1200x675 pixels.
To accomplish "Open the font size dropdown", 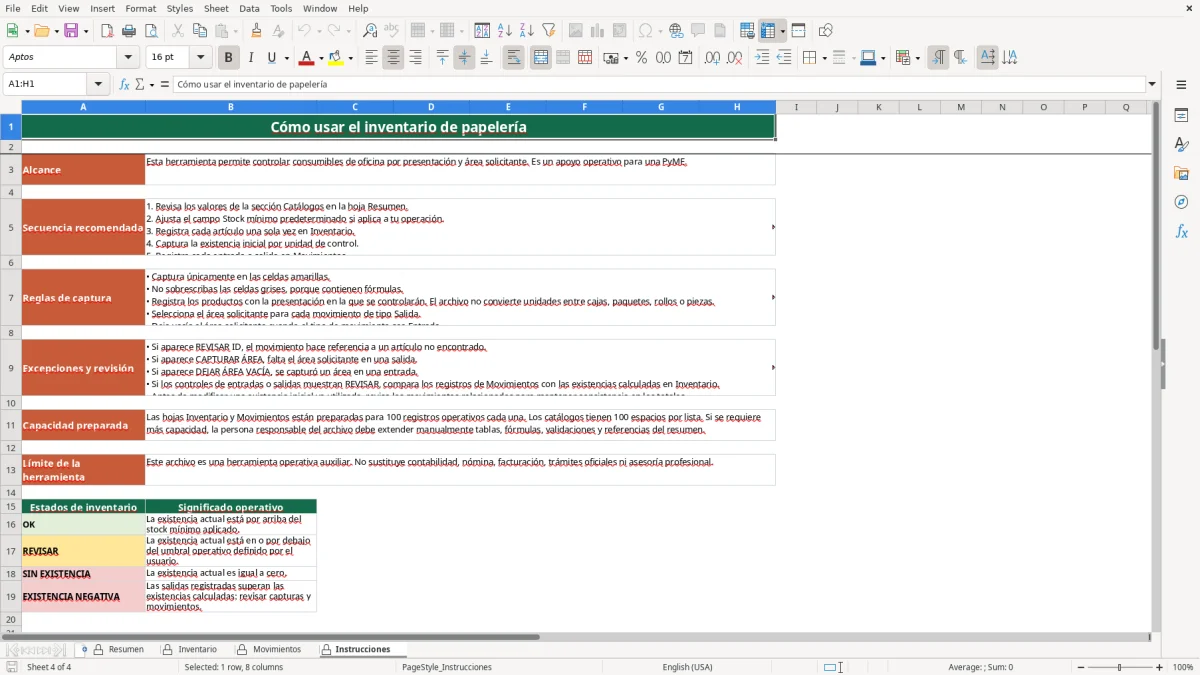I will click(201, 58).
